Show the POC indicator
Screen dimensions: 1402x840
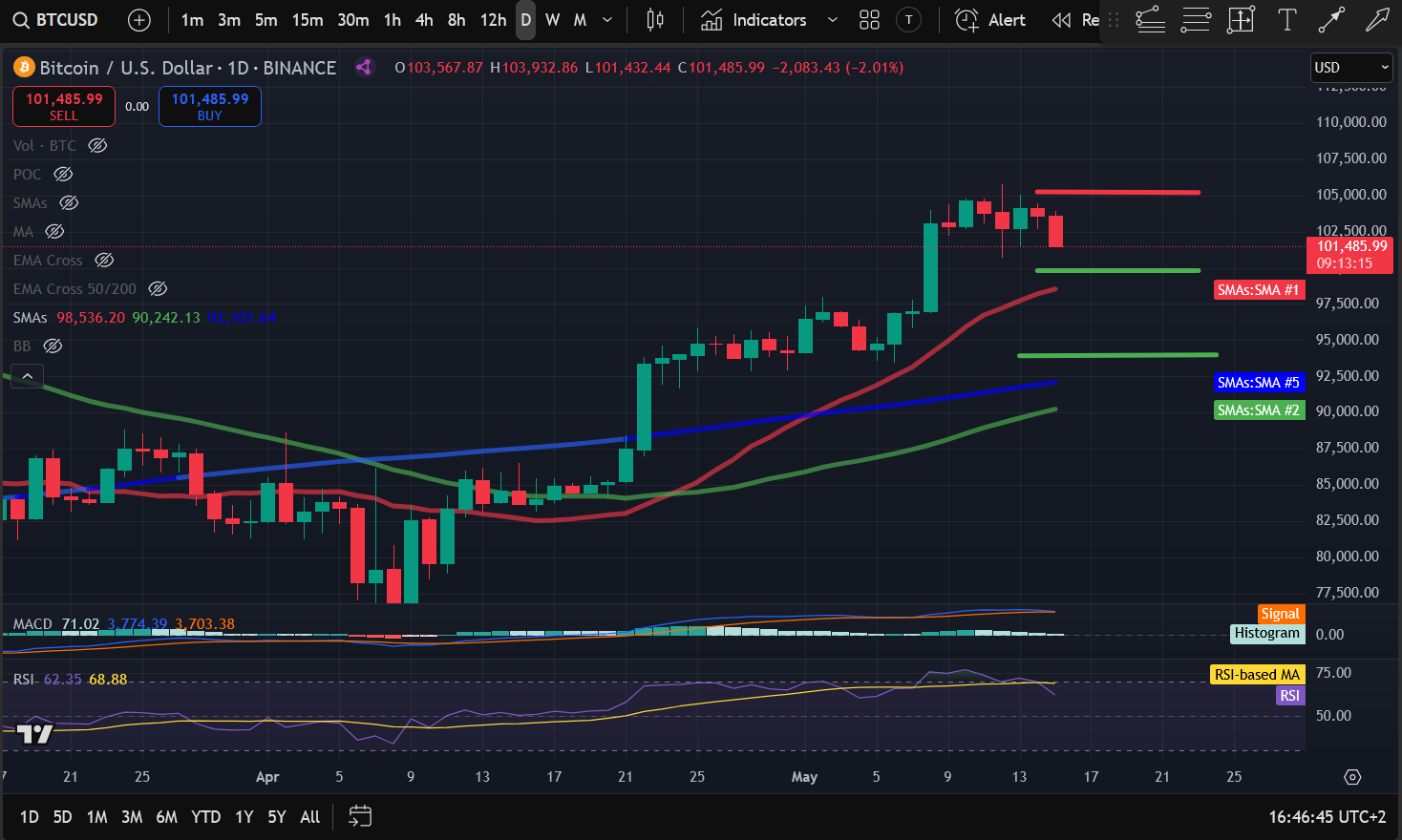pos(63,174)
